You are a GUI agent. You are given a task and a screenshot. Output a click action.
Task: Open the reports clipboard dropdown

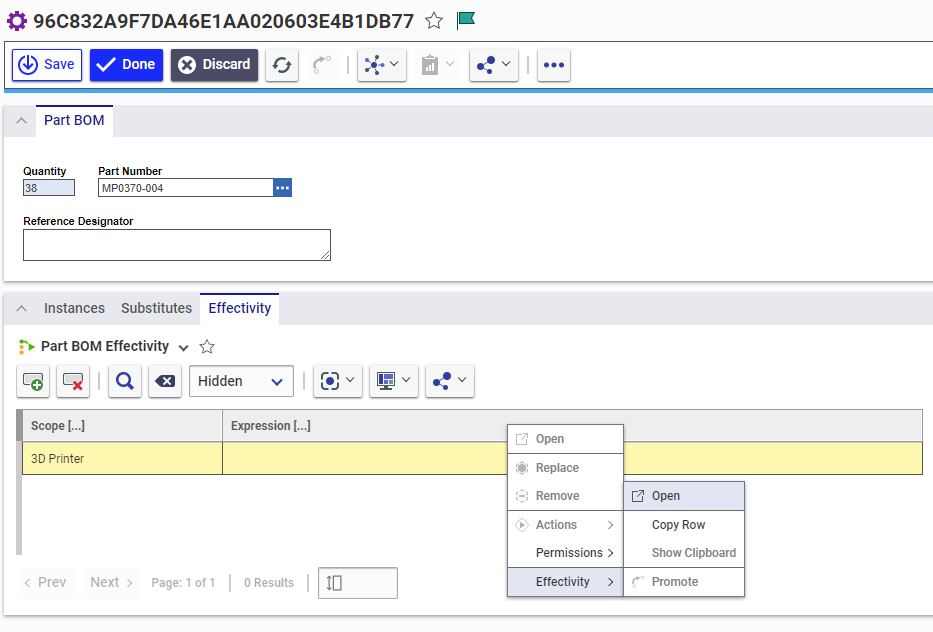pos(438,65)
